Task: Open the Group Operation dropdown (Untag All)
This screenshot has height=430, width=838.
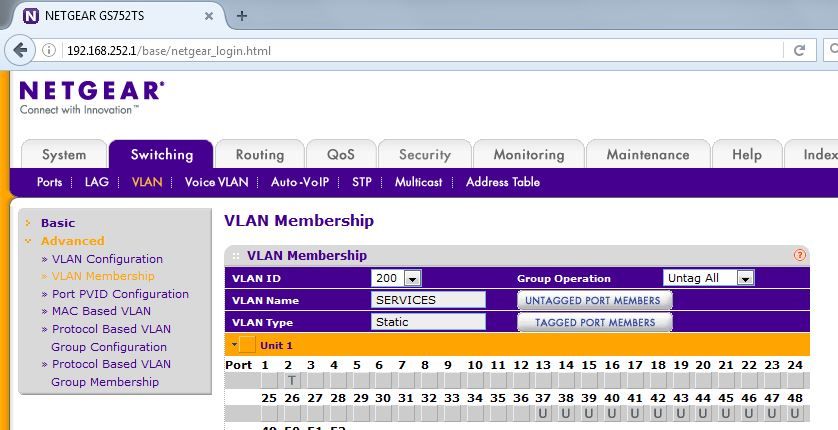Action: coord(708,278)
